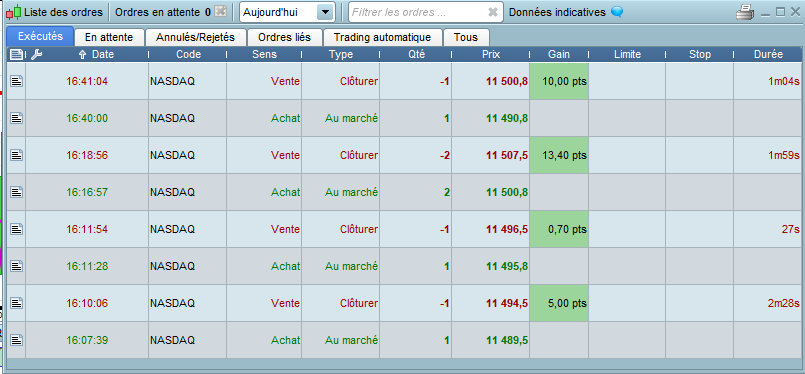This screenshot has width=805, height=374.
Task: Open details icon for 16:18:56 order
Action: [16, 155]
